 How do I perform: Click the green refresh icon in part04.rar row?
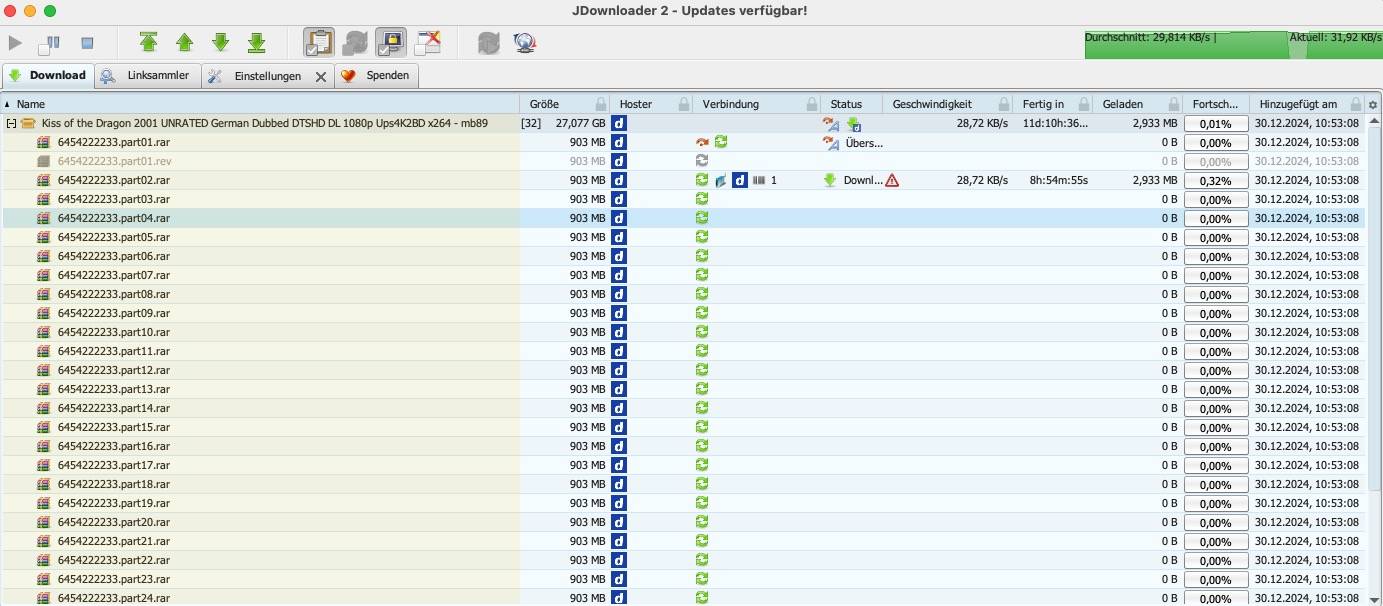point(702,218)
